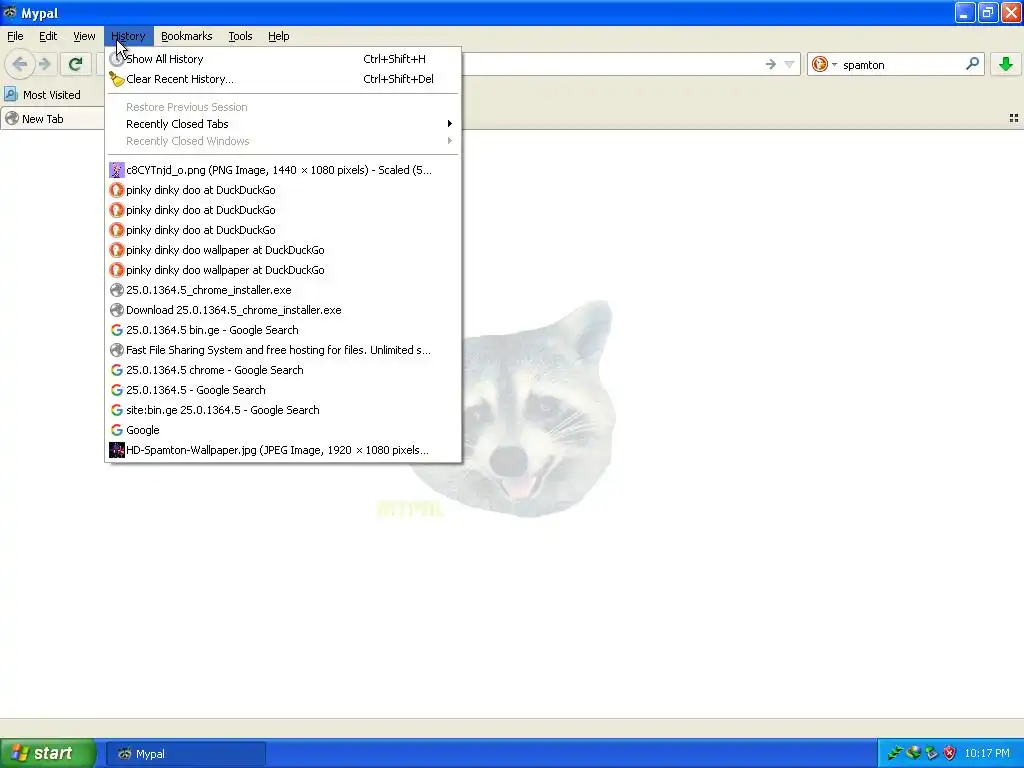Click the taskbar clock showing 10:17 PM
1024x768 pixels.
(x=987, y=754)
